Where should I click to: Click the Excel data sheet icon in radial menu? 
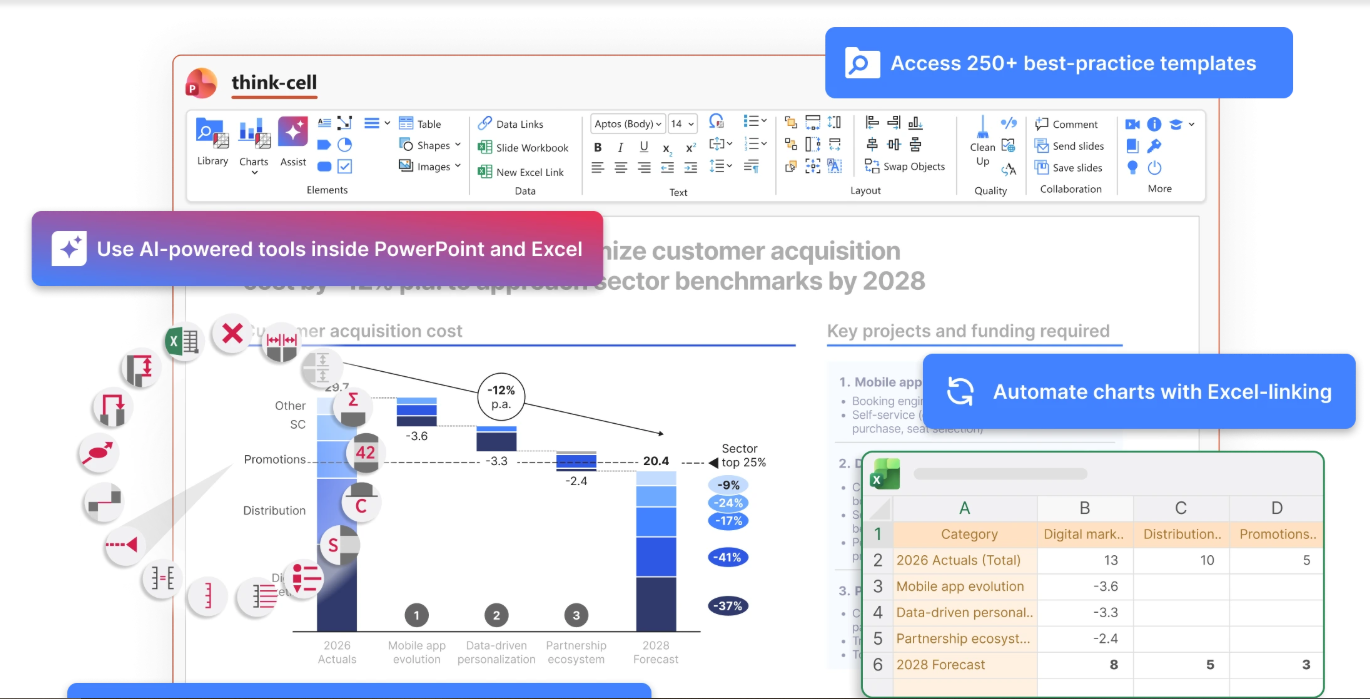(x=183, y=341)
